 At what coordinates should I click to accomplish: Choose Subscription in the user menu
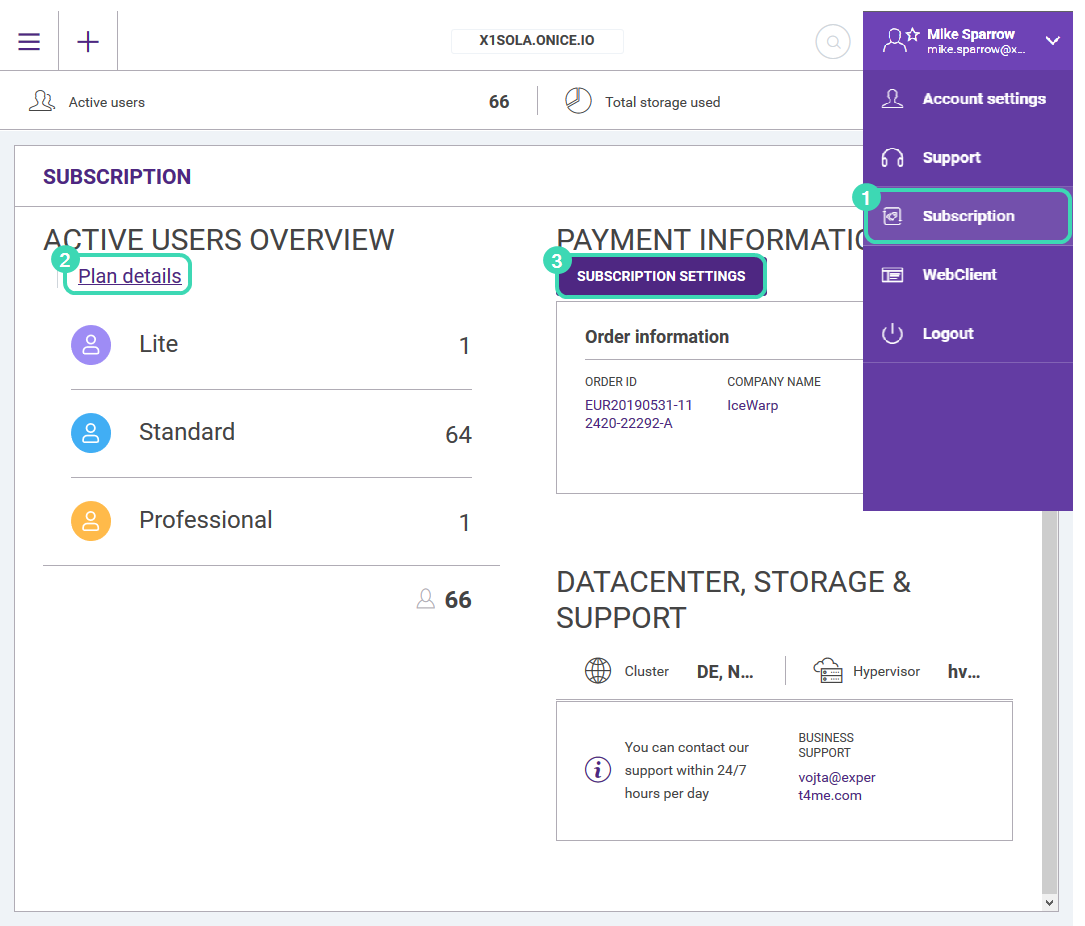coord(968,216)
